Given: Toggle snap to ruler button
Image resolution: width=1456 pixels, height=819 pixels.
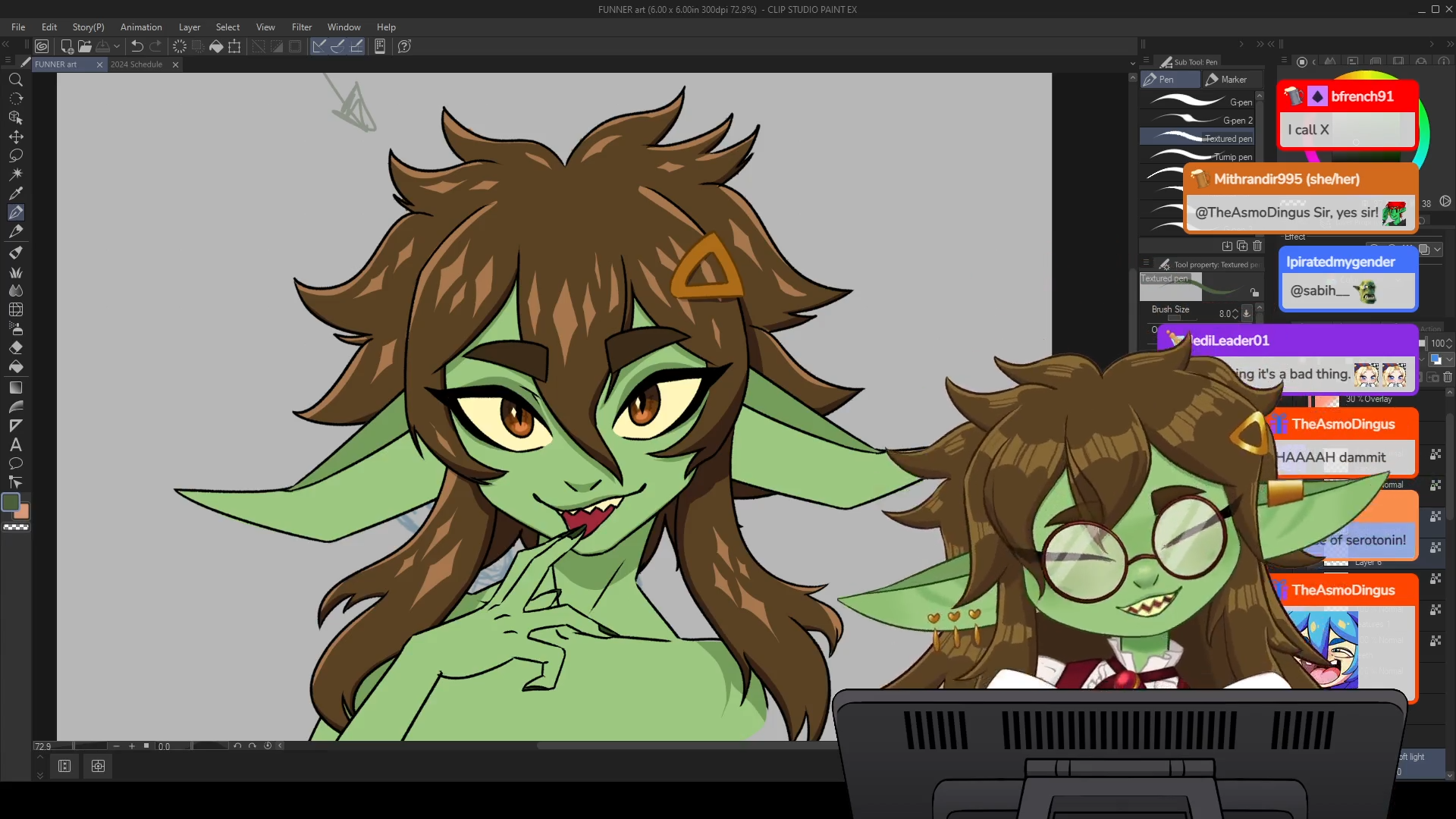Looking at the screenshot, I should [x=319, y=46].
